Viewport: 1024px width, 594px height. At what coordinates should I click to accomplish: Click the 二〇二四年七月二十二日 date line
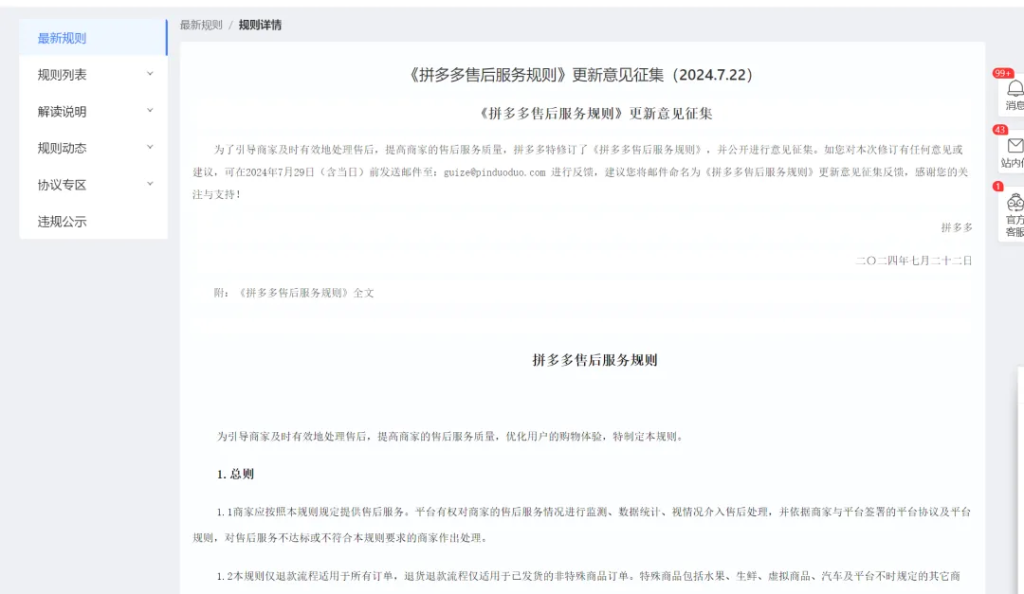tap(914, 260)
